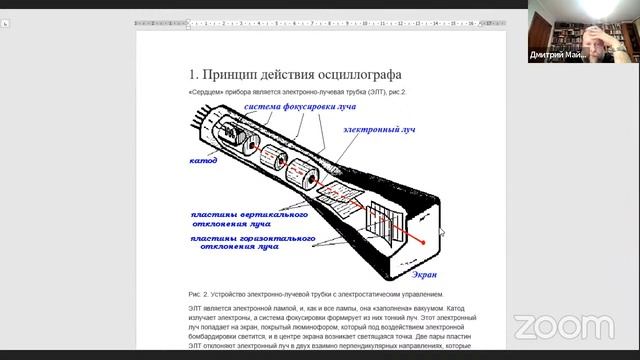Click caption "Рис. 2. Устройство электронно-лучевой трубки"

coord(316,294)
